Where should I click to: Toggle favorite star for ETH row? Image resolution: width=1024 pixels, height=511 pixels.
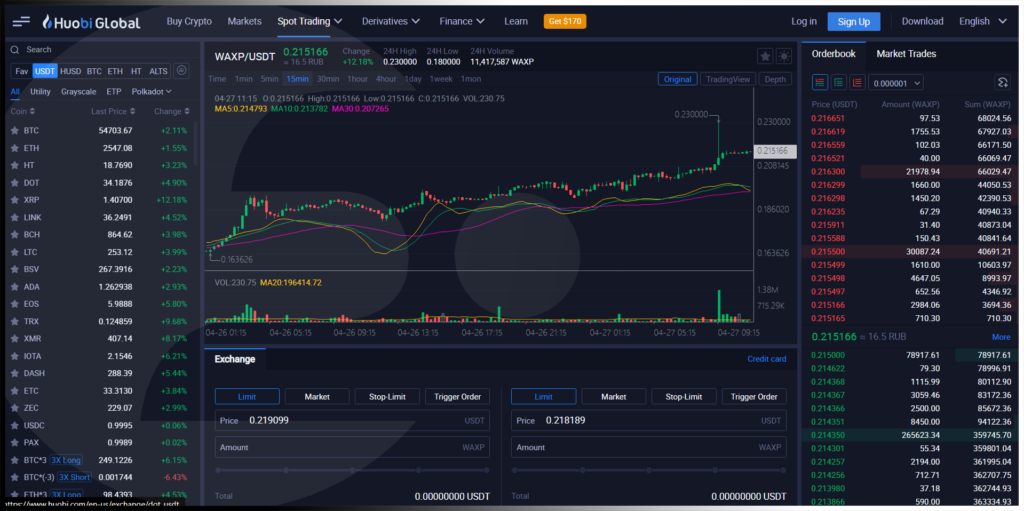[x=14, y=148]
